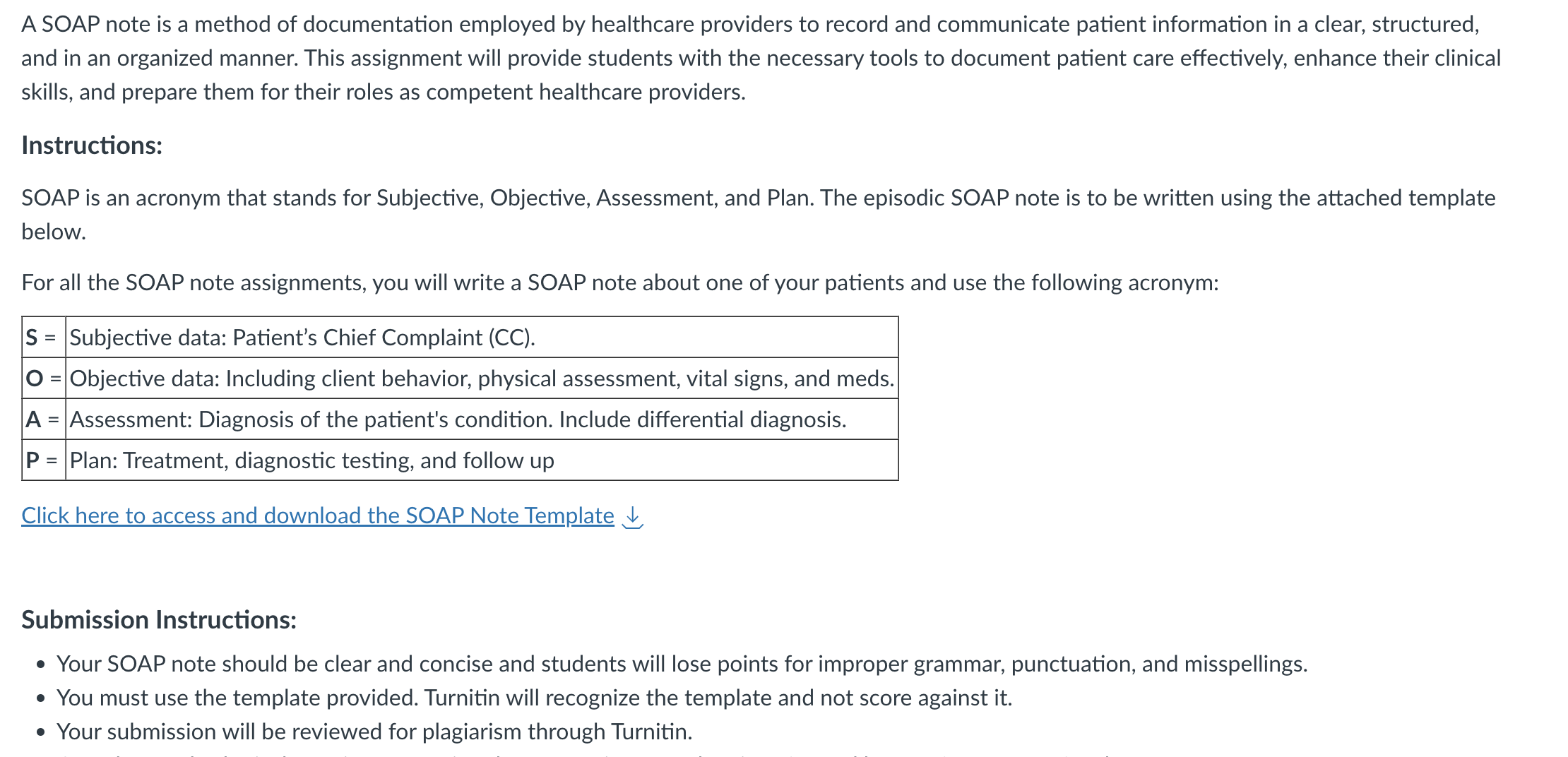Screen dimensions: 1568x757
Task: Open the SOAP Note Template download link
Action: [318, 516]
